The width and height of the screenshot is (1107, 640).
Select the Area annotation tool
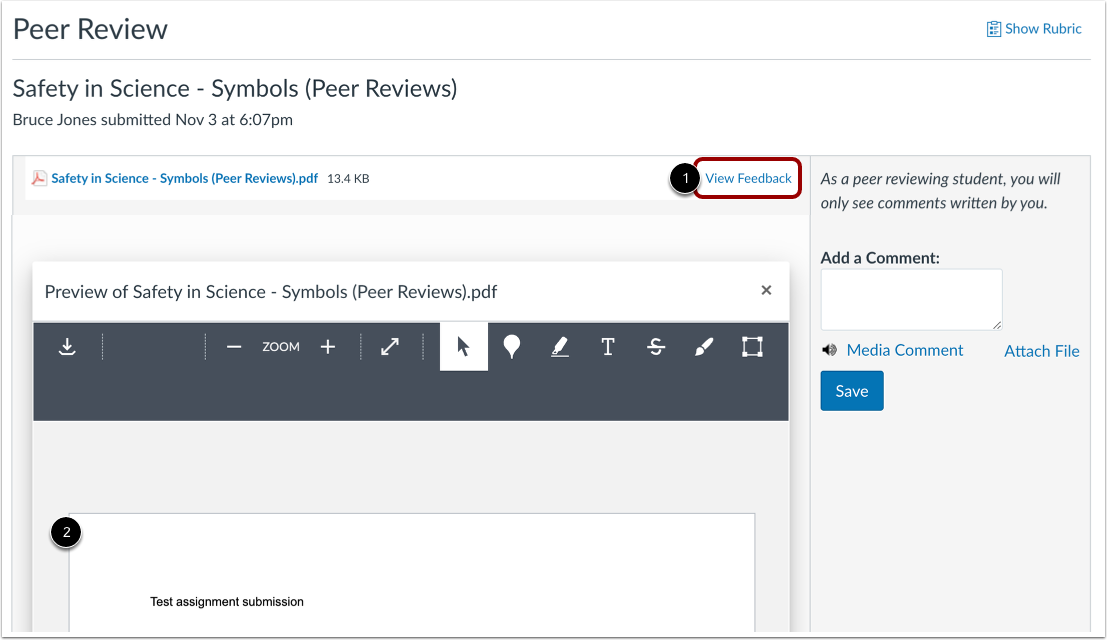pos(751,346)
